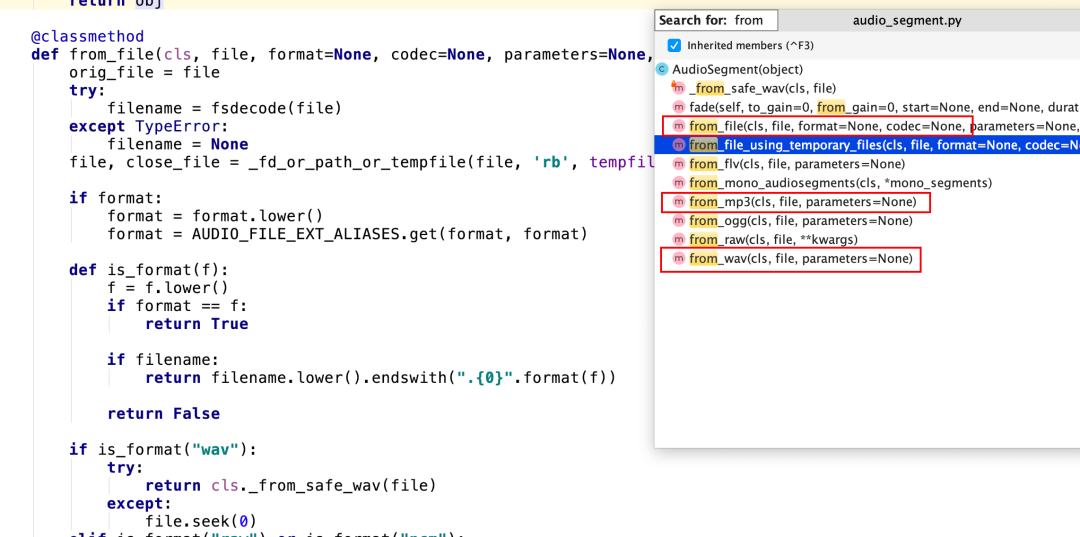Click the method icon beside _from_safe_wav
The width and height of the screenshot is (1080, 537).
coord(679,88)
